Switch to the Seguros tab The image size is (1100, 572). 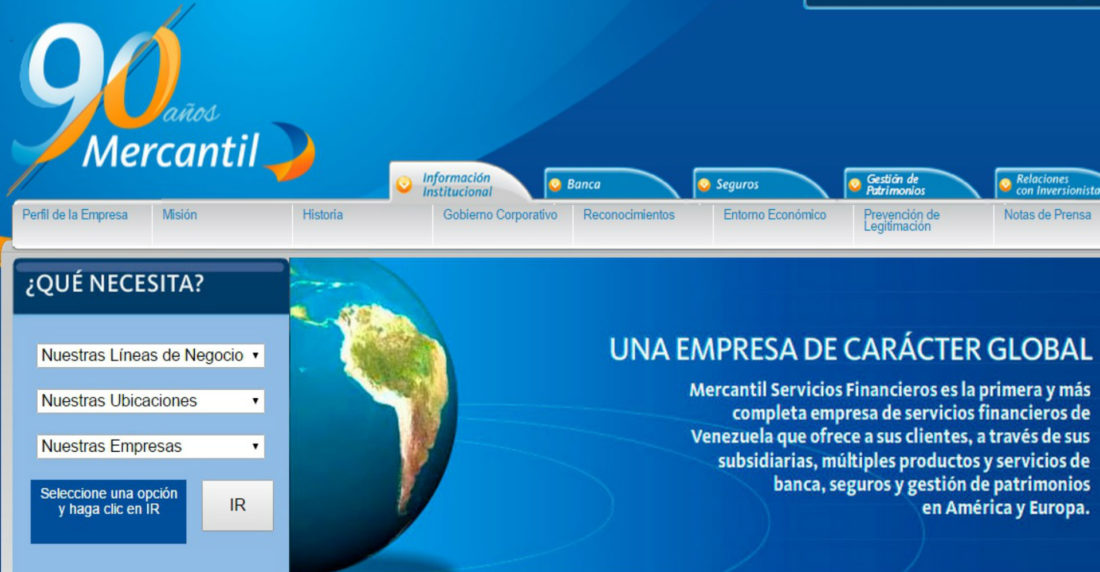737,185
